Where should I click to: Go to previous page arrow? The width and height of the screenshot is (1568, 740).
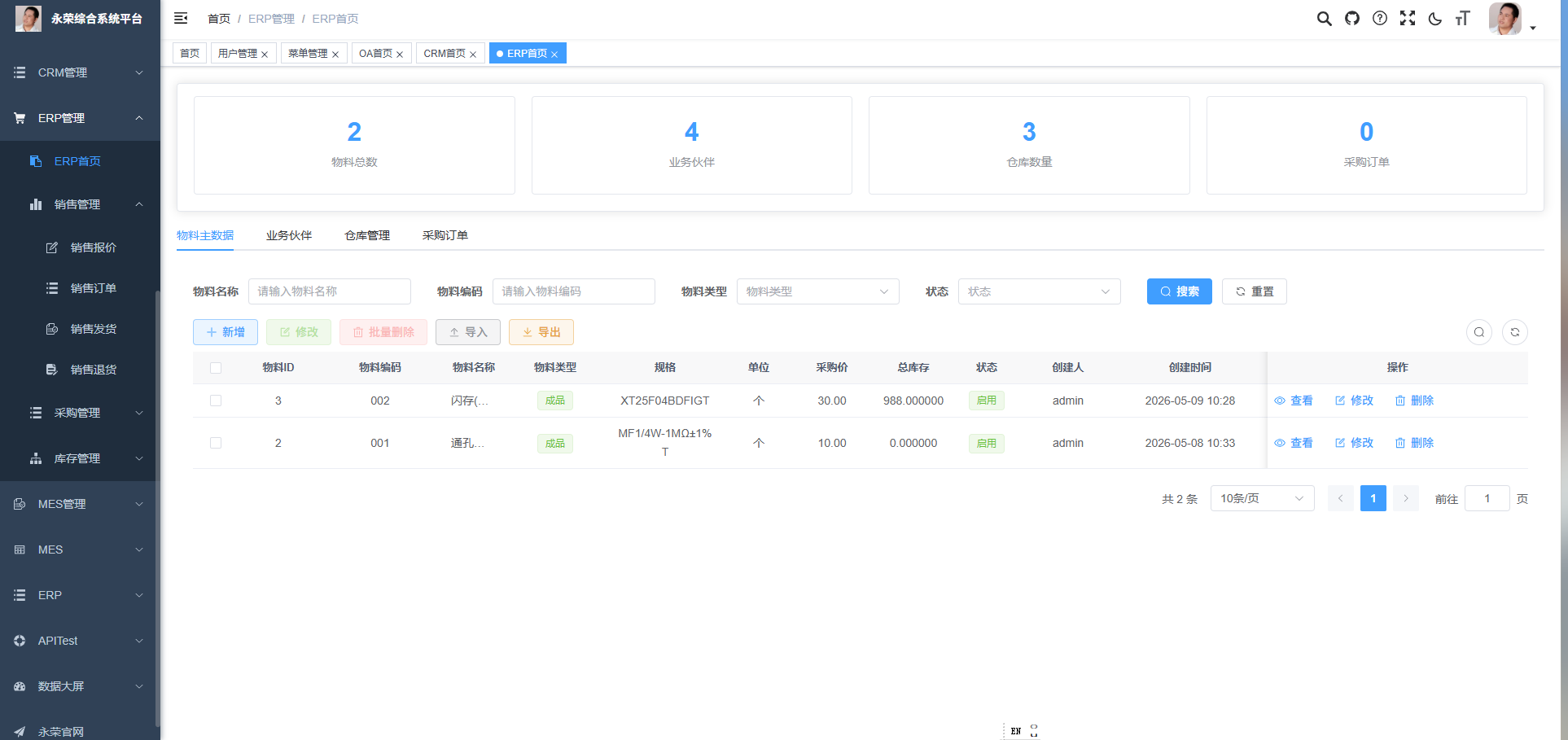1341,498
